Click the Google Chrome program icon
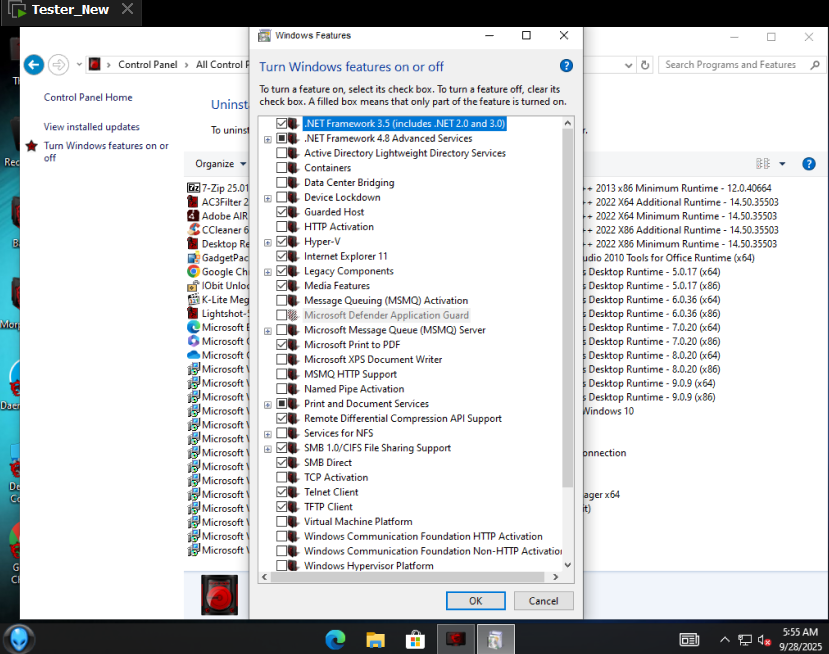The height and width of the screenshot is (654, 829). click(x=194, y=271)
